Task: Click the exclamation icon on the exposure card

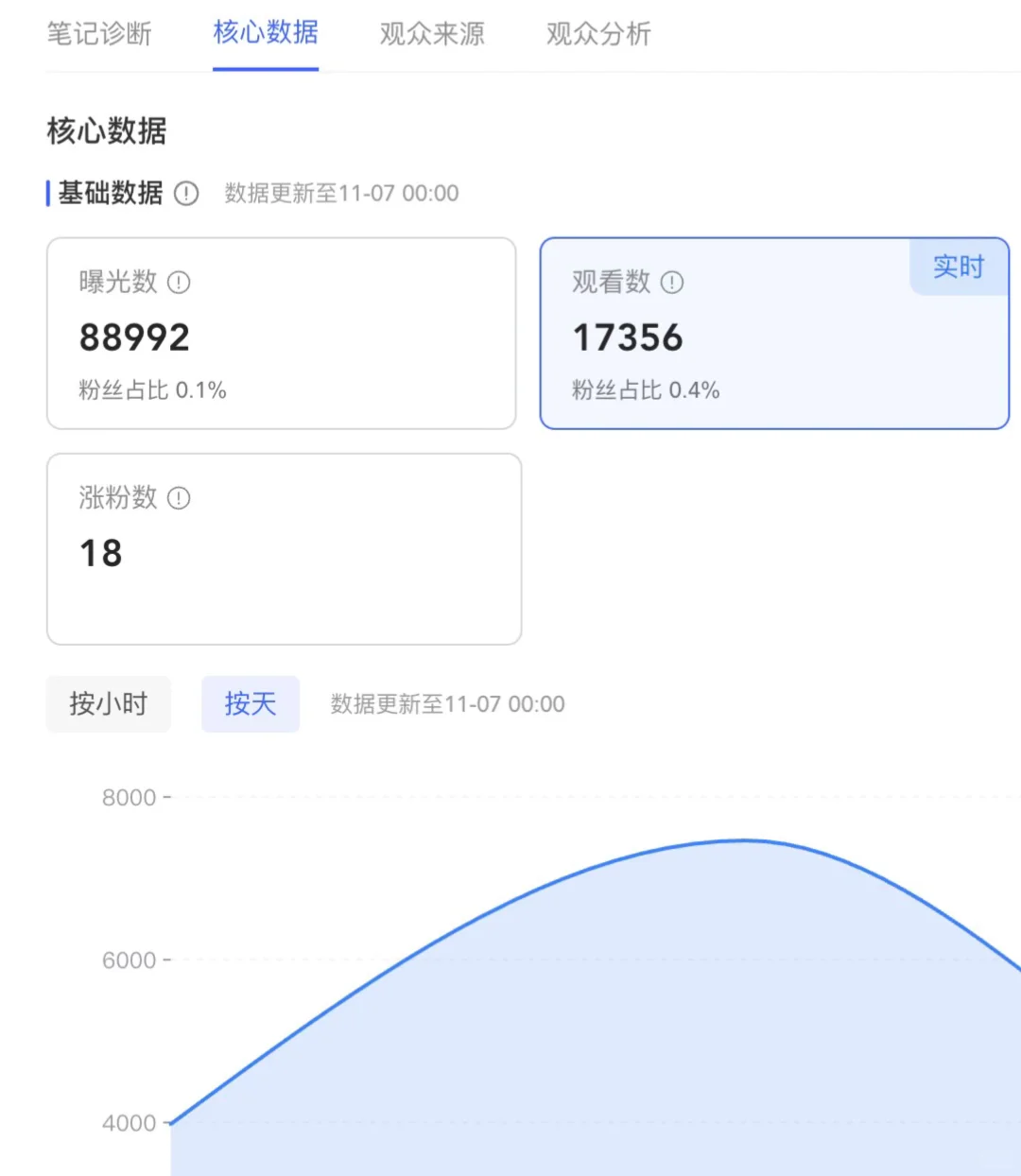Action: pyautogui.click(x=180, y=282)
